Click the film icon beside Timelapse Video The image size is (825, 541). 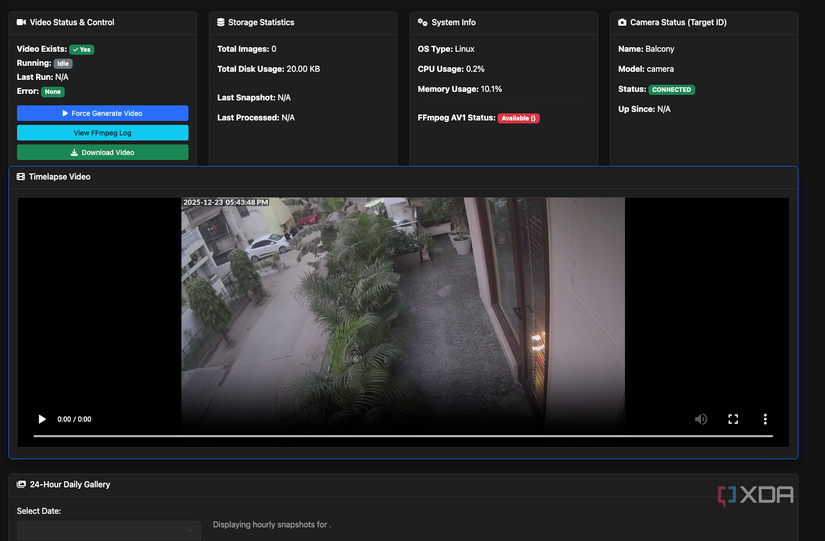[x=21, y=177]
